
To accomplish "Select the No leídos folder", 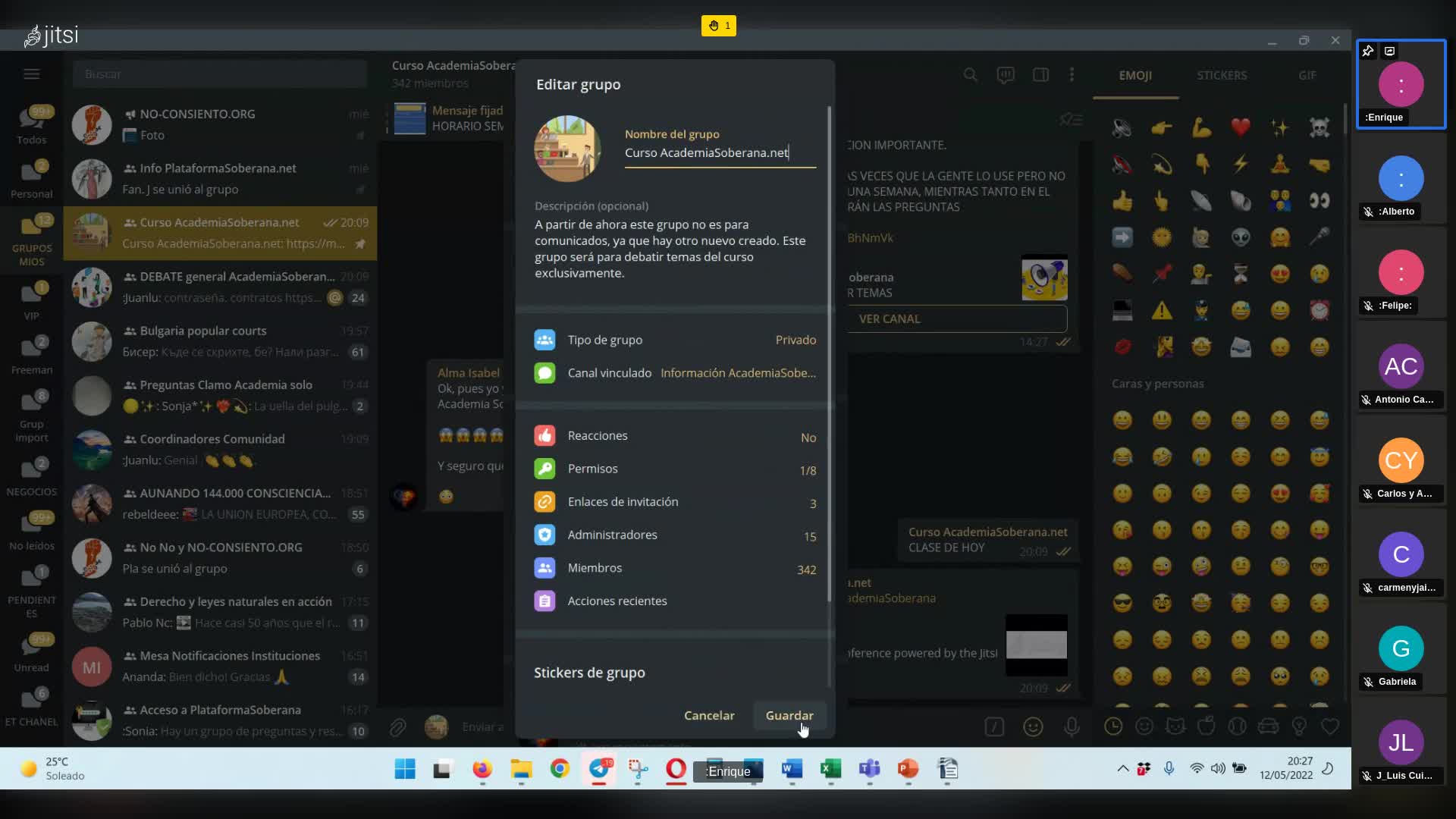I will click(x=31, y=532).
